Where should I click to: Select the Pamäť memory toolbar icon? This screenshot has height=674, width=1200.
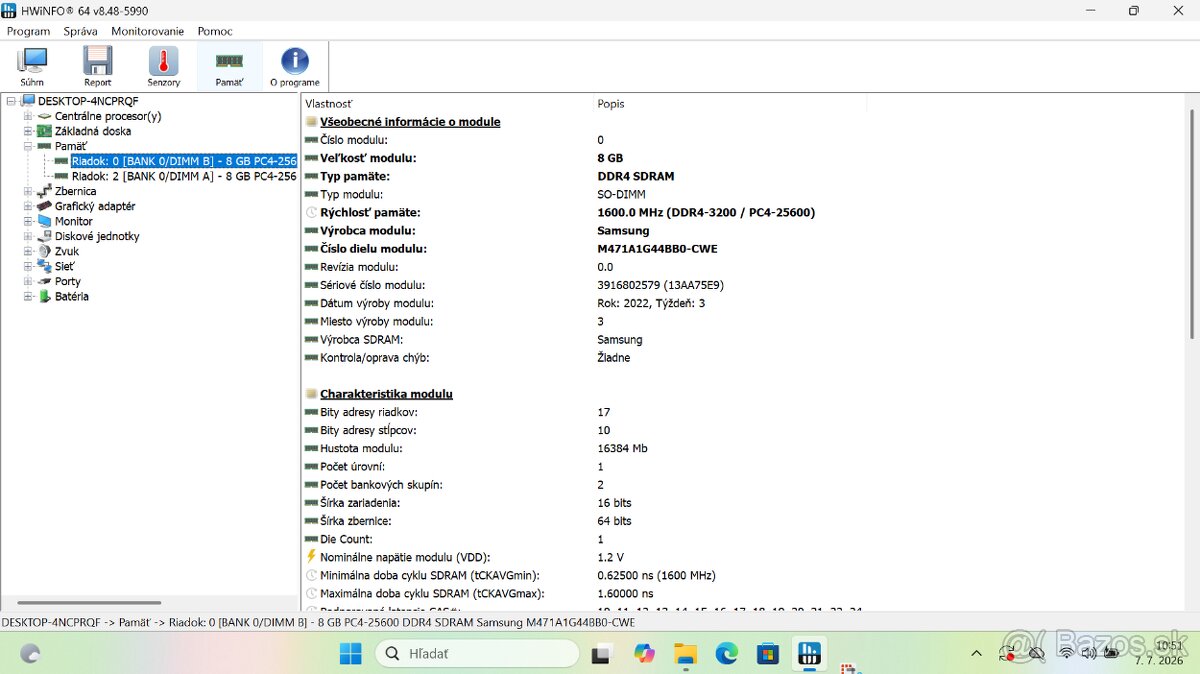229,66
